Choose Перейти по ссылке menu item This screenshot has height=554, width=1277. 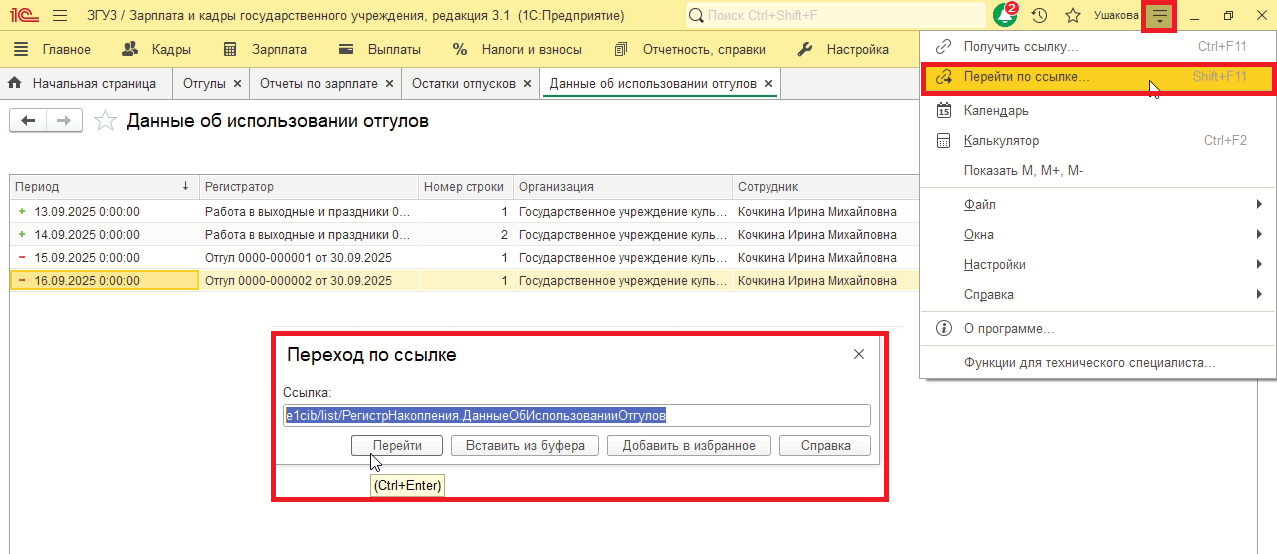click(x=1098, y=77)
